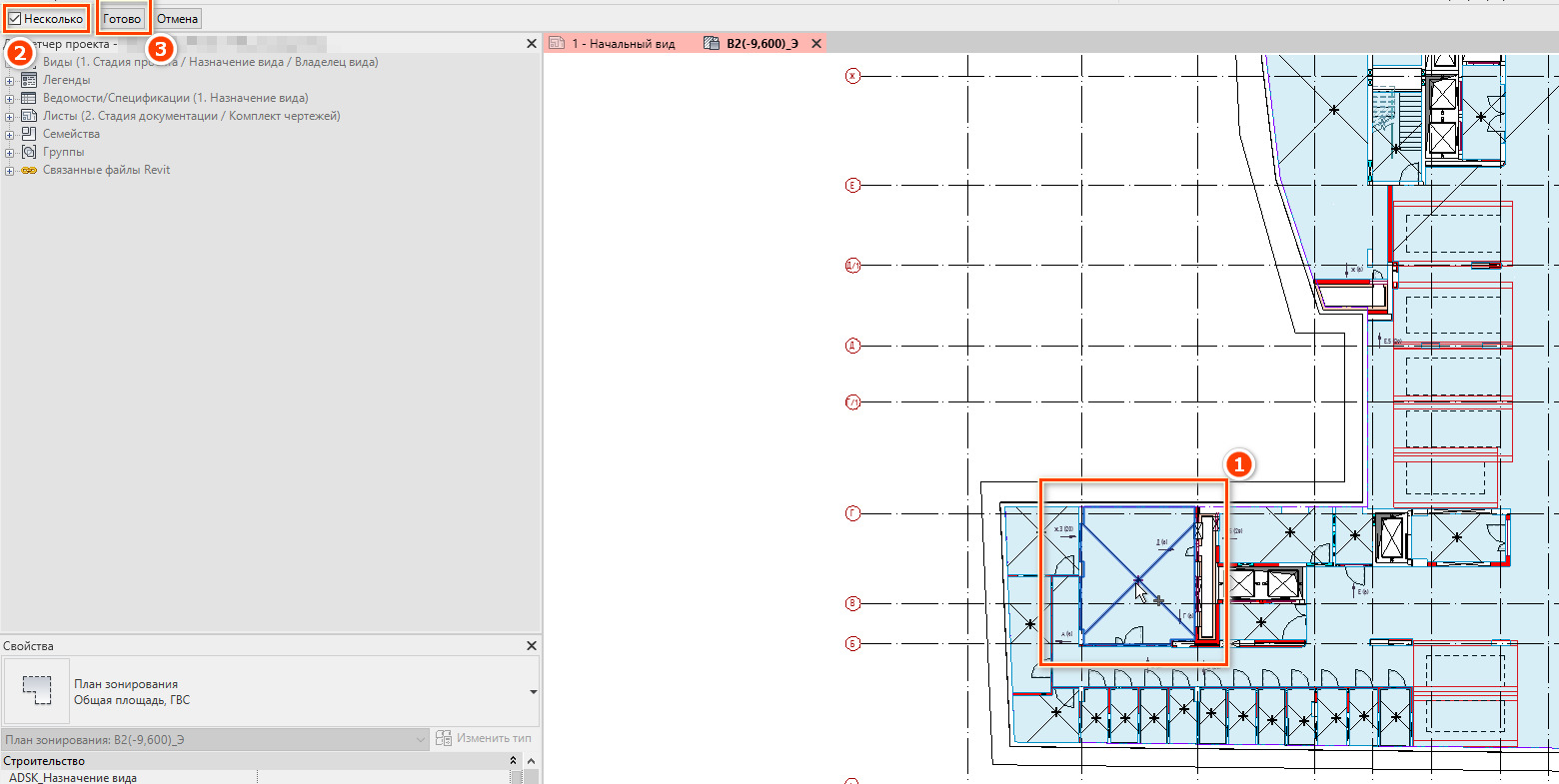Expand the Листы tree node
This screenshot has height=784, width=1559.
[x=9, y=117]
